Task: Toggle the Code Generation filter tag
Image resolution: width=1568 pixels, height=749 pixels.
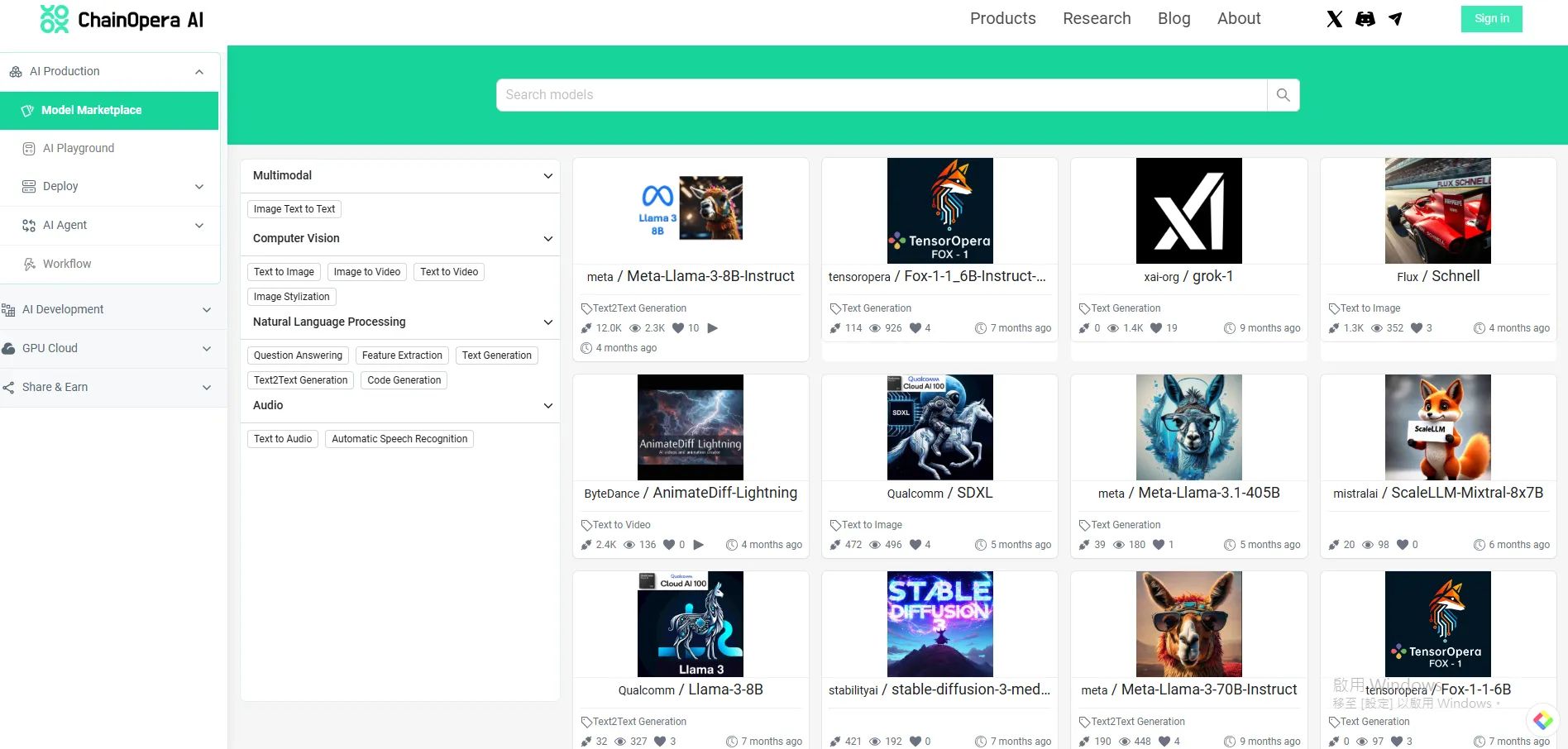Action: (x=404, y=380)
